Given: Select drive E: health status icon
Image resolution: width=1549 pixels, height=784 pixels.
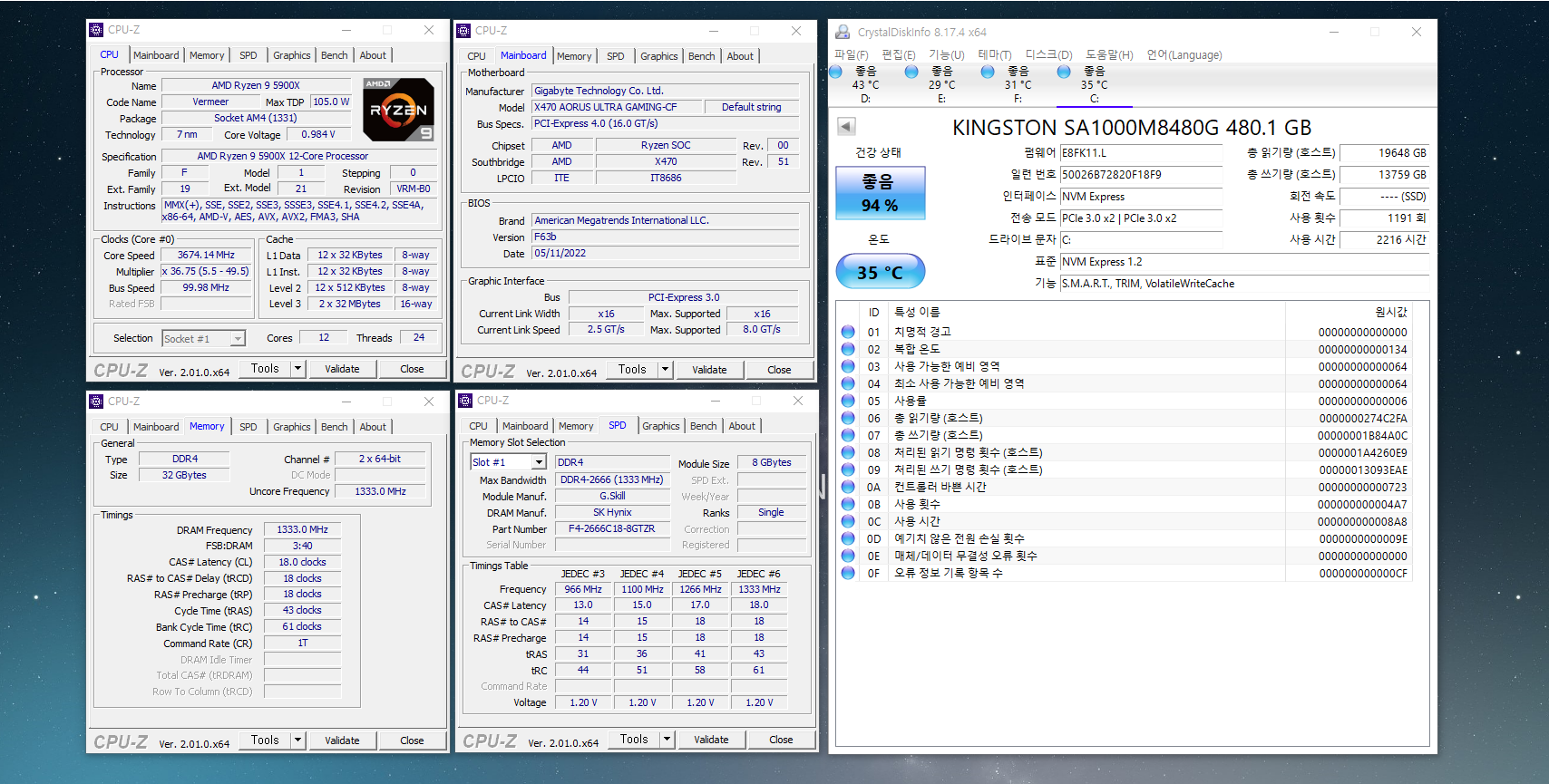Looking at the screenshot, I should (911, 71).
